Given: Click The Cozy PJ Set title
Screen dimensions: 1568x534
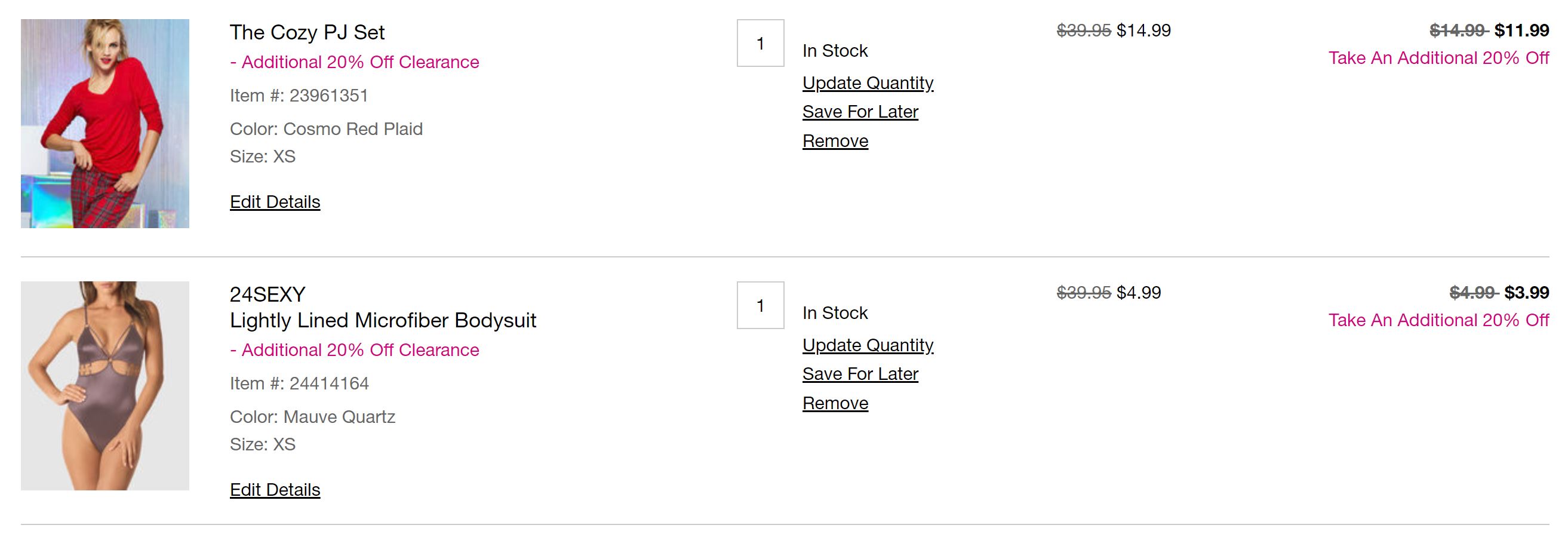Looking at the screenshot, I should point(307,32).
